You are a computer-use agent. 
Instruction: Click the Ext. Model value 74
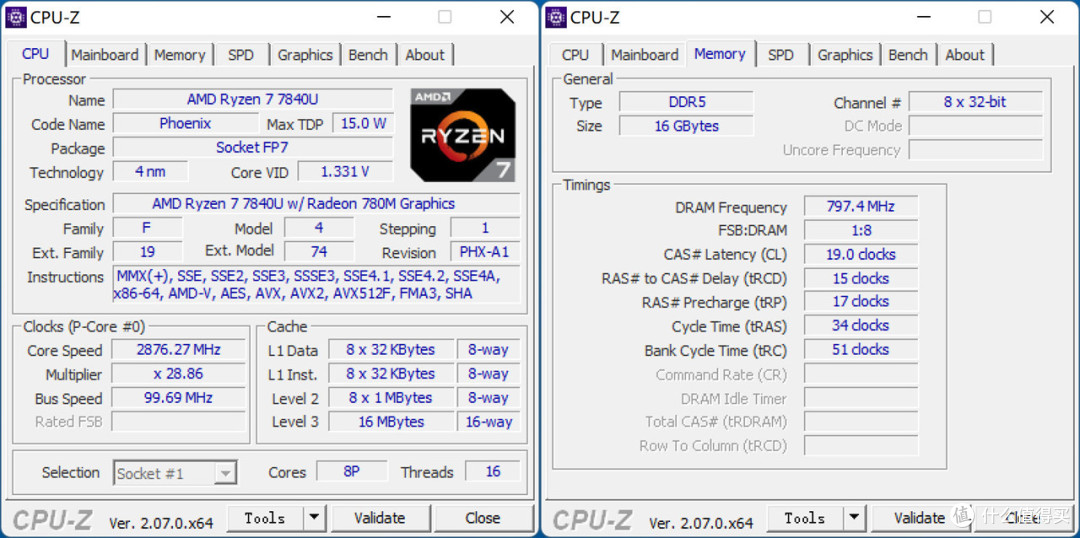319,251
